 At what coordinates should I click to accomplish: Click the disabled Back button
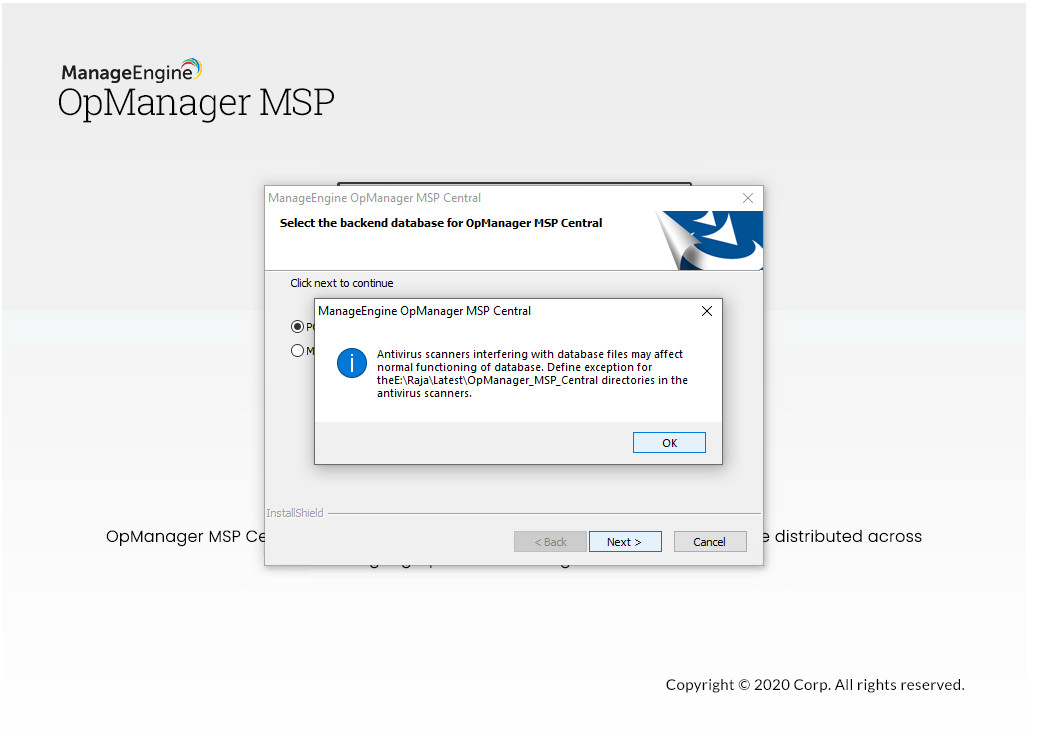(x=550, y=541)
